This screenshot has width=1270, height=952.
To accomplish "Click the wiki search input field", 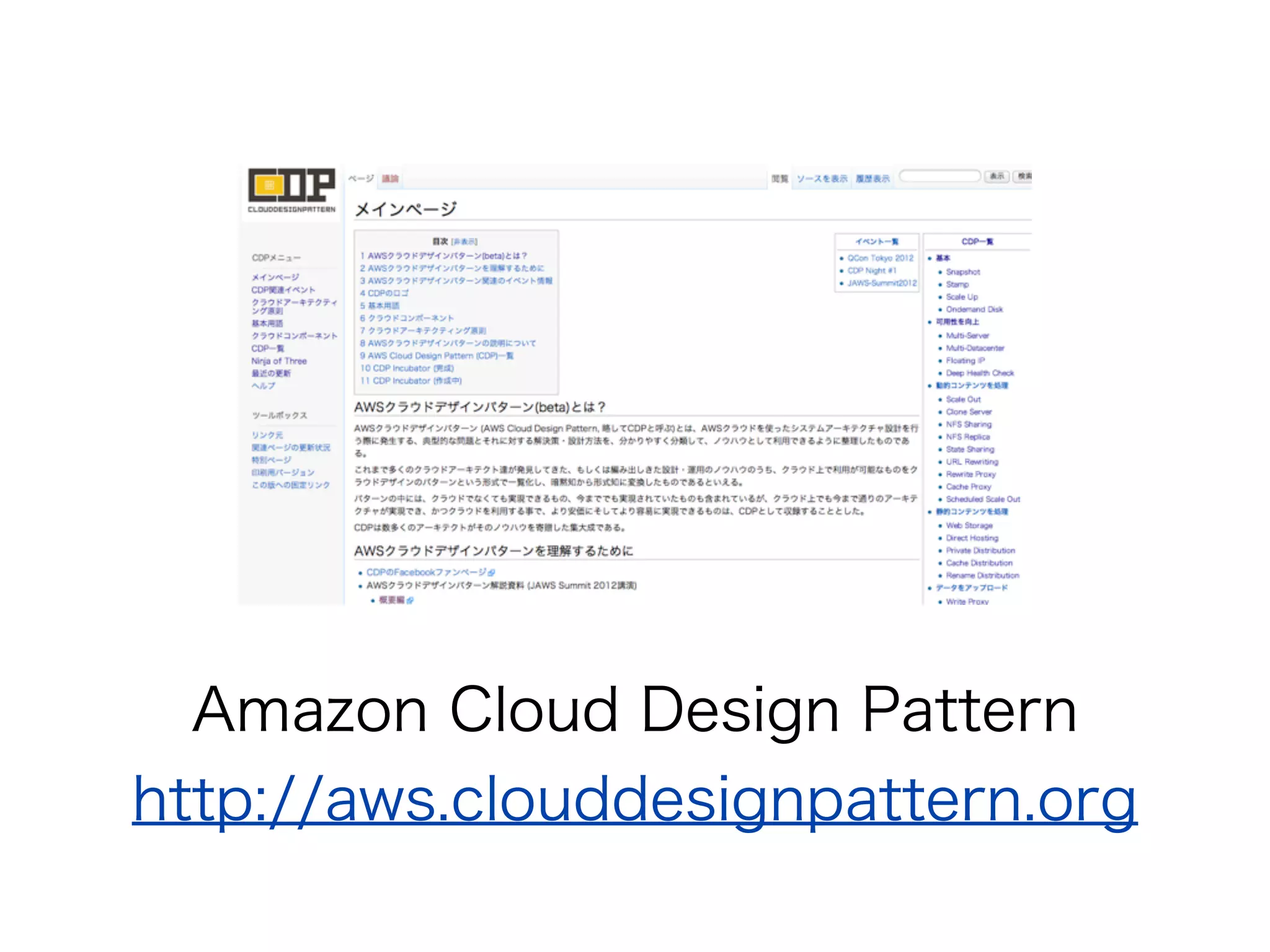I will tap(939, 176).
